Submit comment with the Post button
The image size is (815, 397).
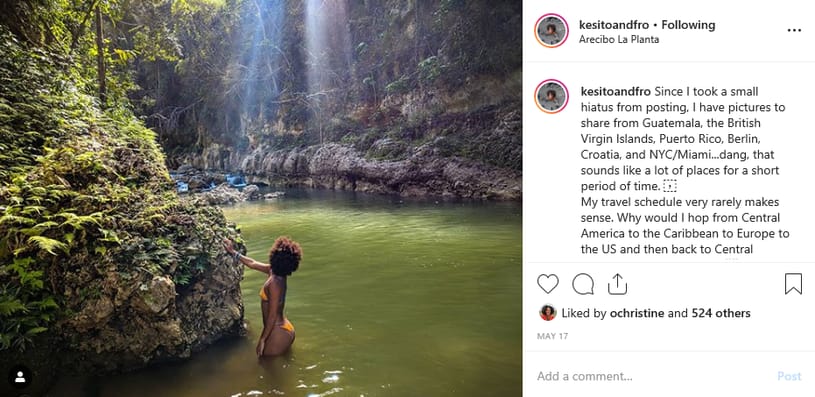point(789,376)
